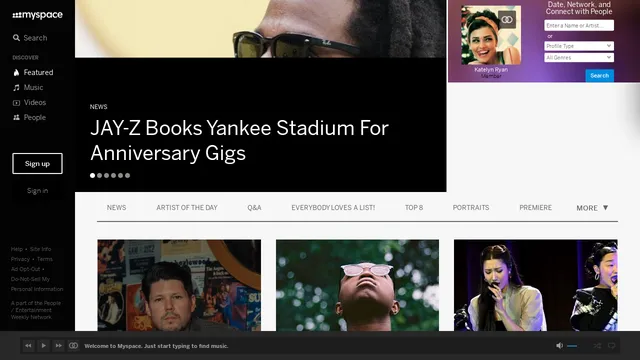Image resolution: width=640 pixels, height=360 pixels.
Task: Open Search in the sidebar
Action: [30, 38]
